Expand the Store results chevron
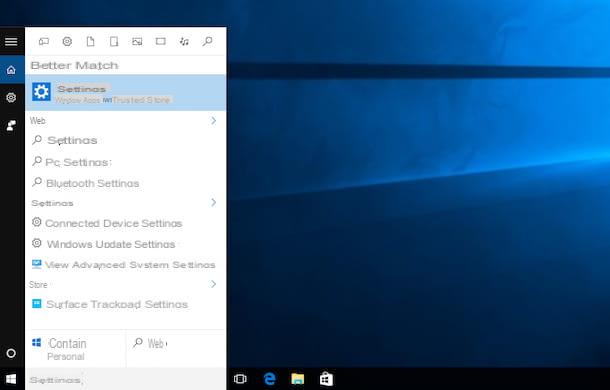610x390 pixels. 213,284
